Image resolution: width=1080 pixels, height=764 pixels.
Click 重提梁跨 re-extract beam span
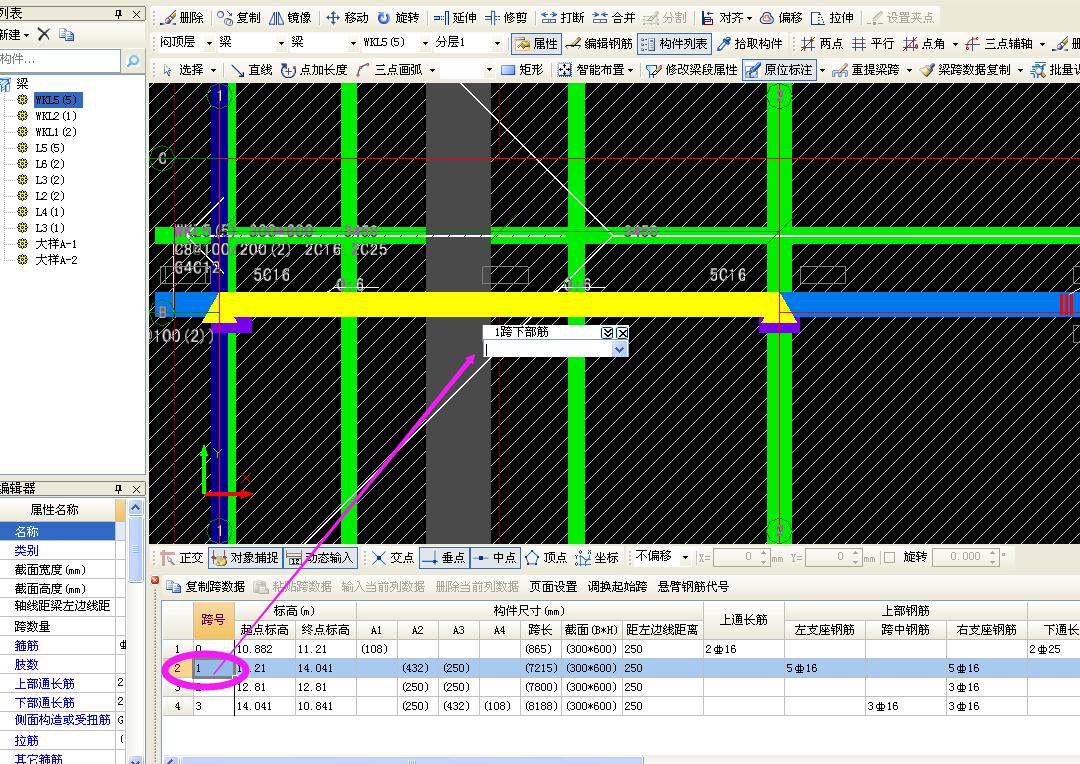[x=866, y=70]
